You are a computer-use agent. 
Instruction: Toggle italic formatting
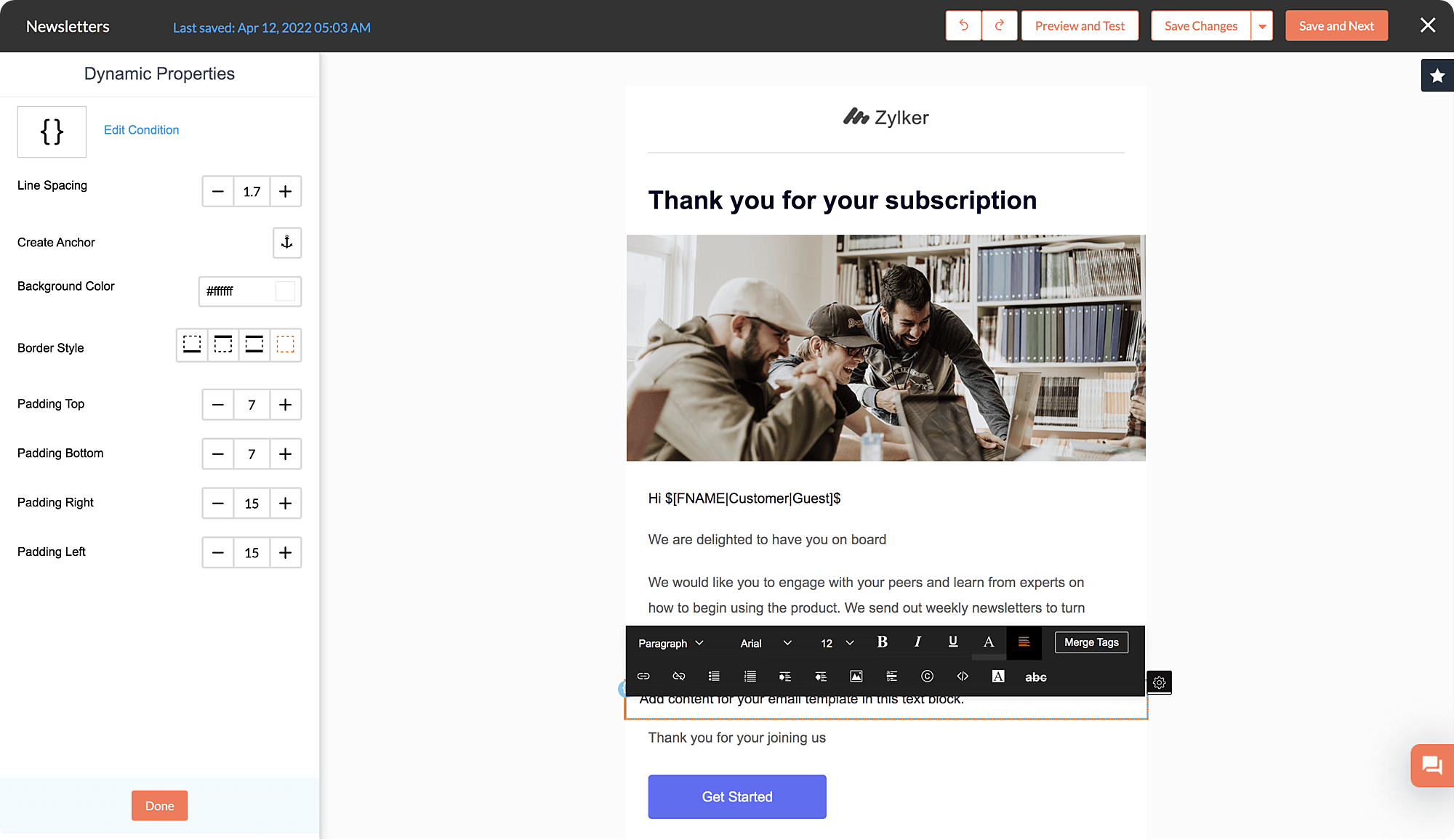click(x=917, y=642)
